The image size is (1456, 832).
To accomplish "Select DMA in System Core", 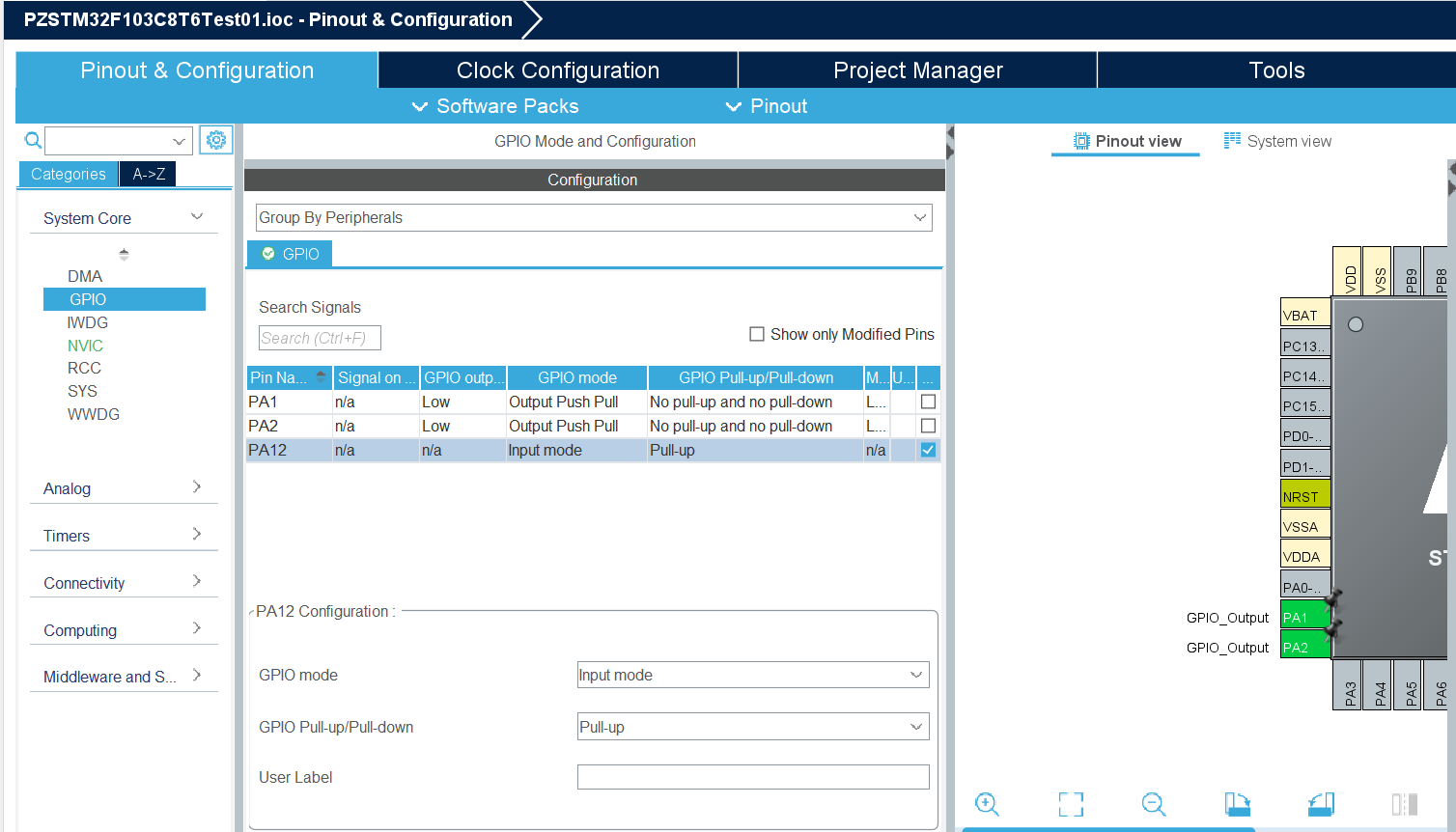I will tap(85, 276).
